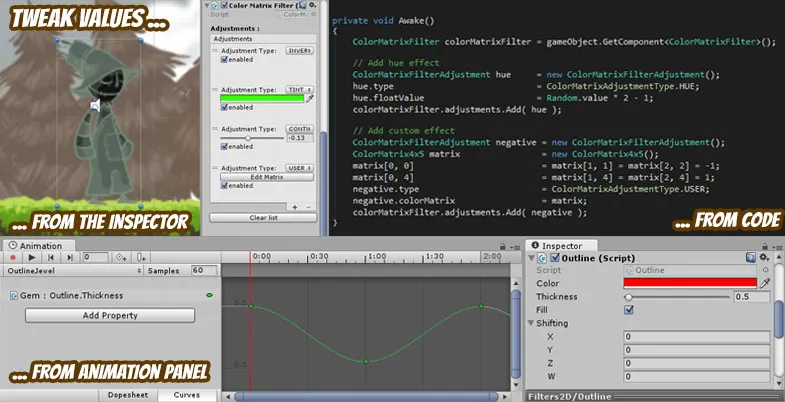Grab the drag handle of the USER adjustment
The image size is (785, 402).
(215, 168)
